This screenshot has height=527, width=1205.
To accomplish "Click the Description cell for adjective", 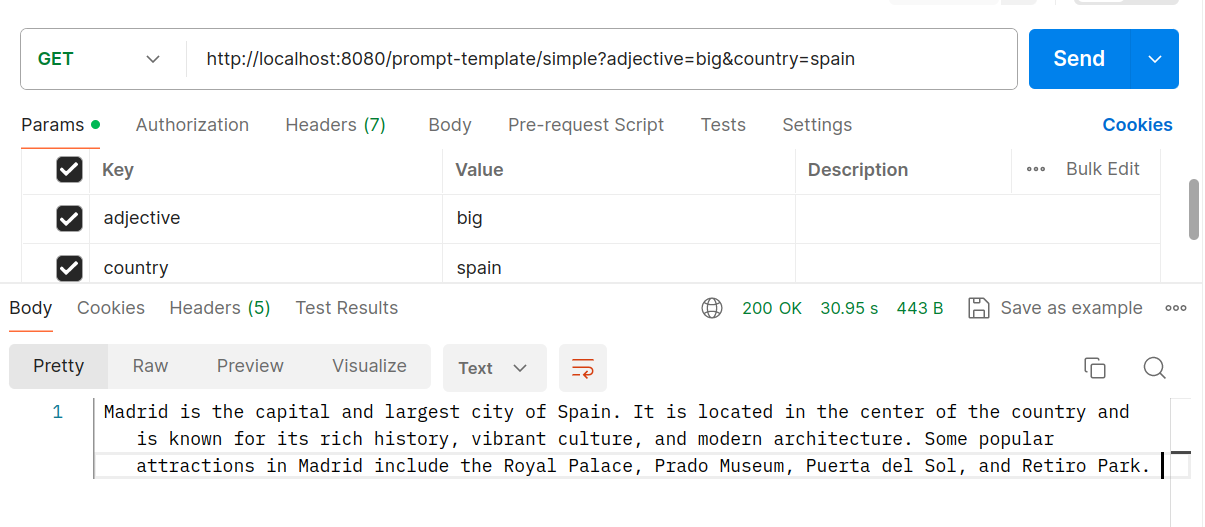I will pos(978,218).
